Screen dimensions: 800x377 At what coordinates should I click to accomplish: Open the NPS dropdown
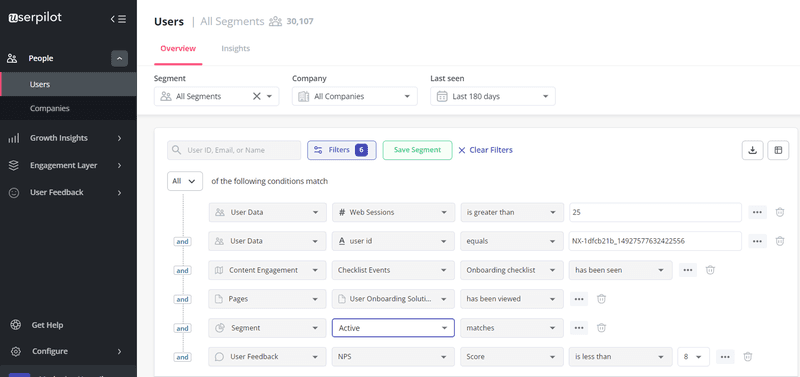[393, 357]
